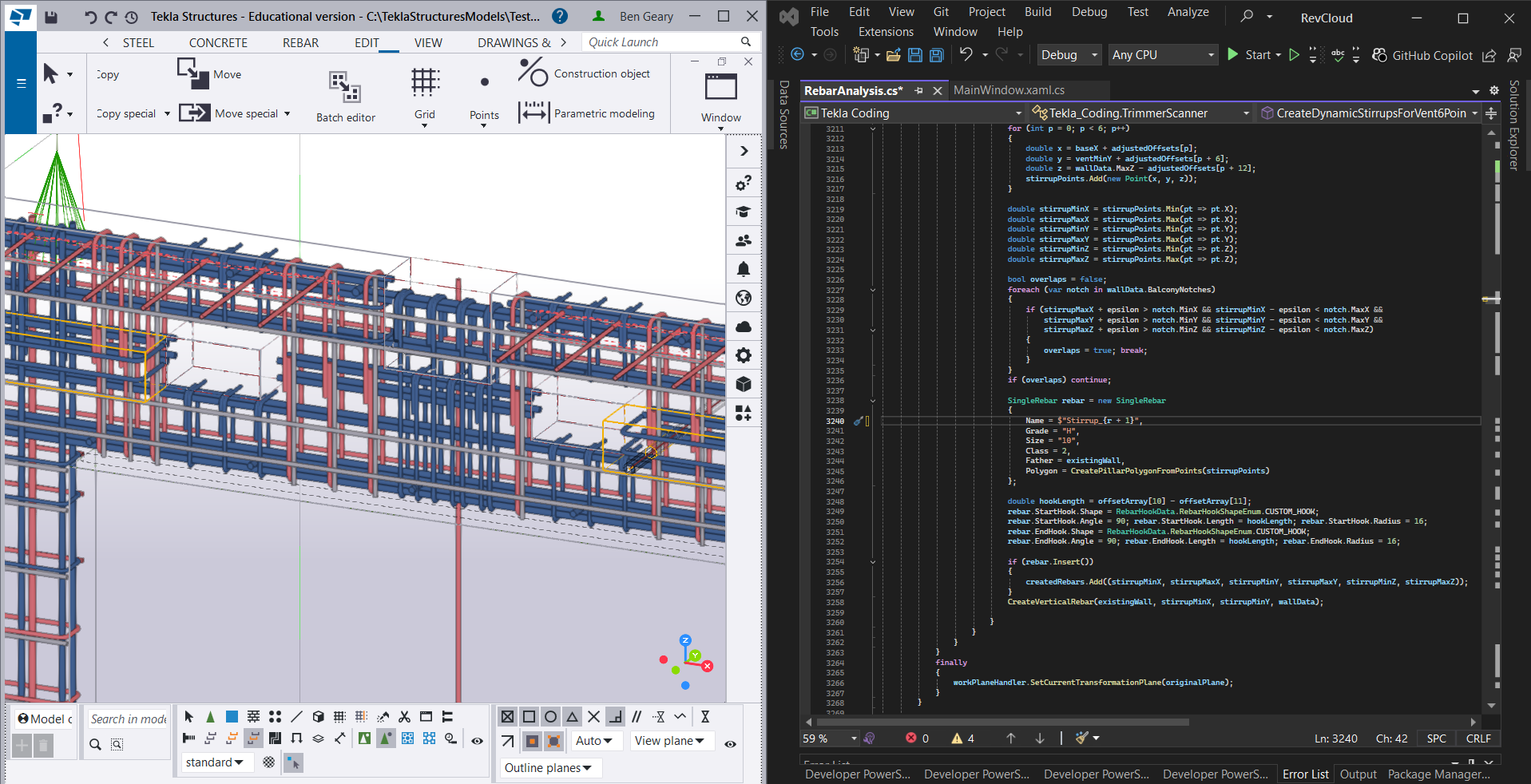The height and width of the screenshot is (784, 1531).
Task: Click the Start debugging button
Action: [1249, 55]
